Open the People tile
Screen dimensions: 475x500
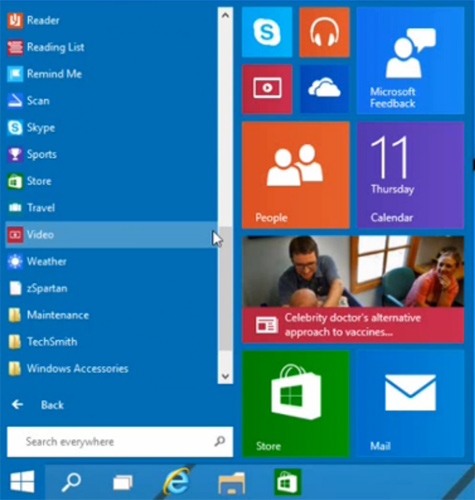[296, 175]
